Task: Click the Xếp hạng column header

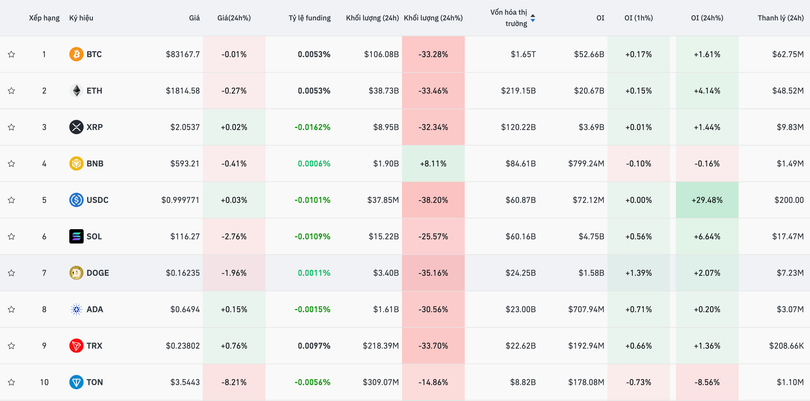Action: (44, 18)
